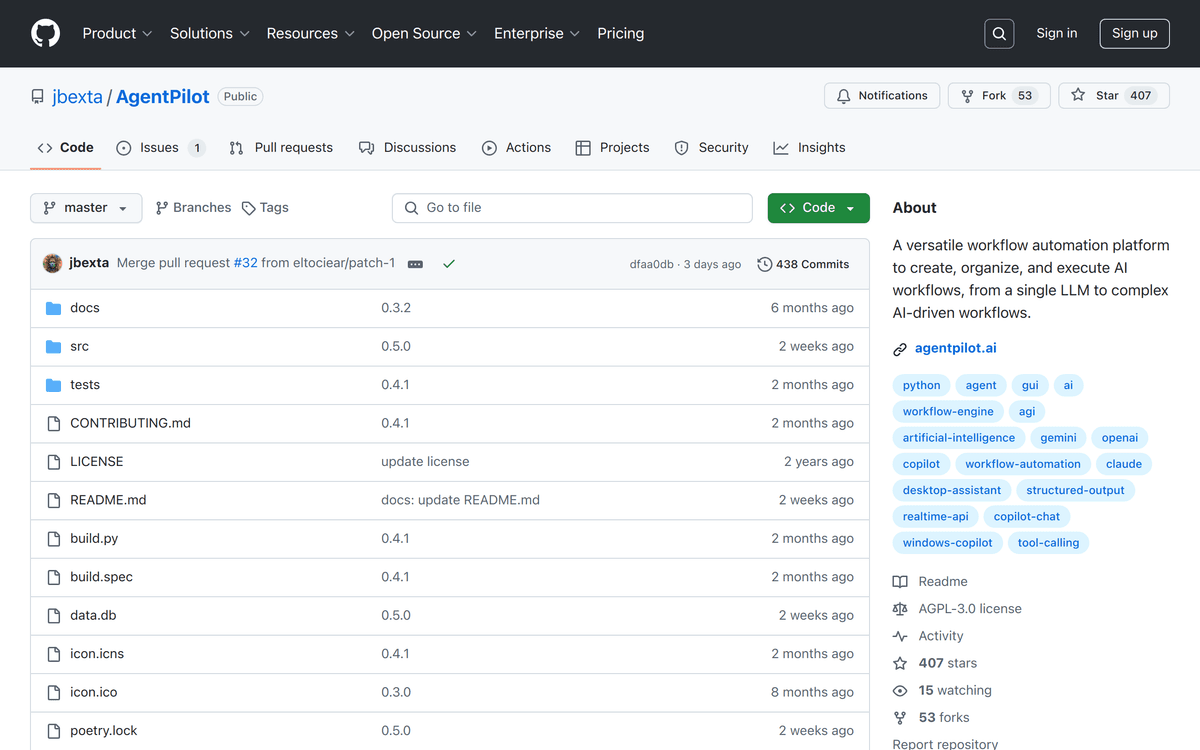
Task: Open the docs folder icon
Action: 54,308
